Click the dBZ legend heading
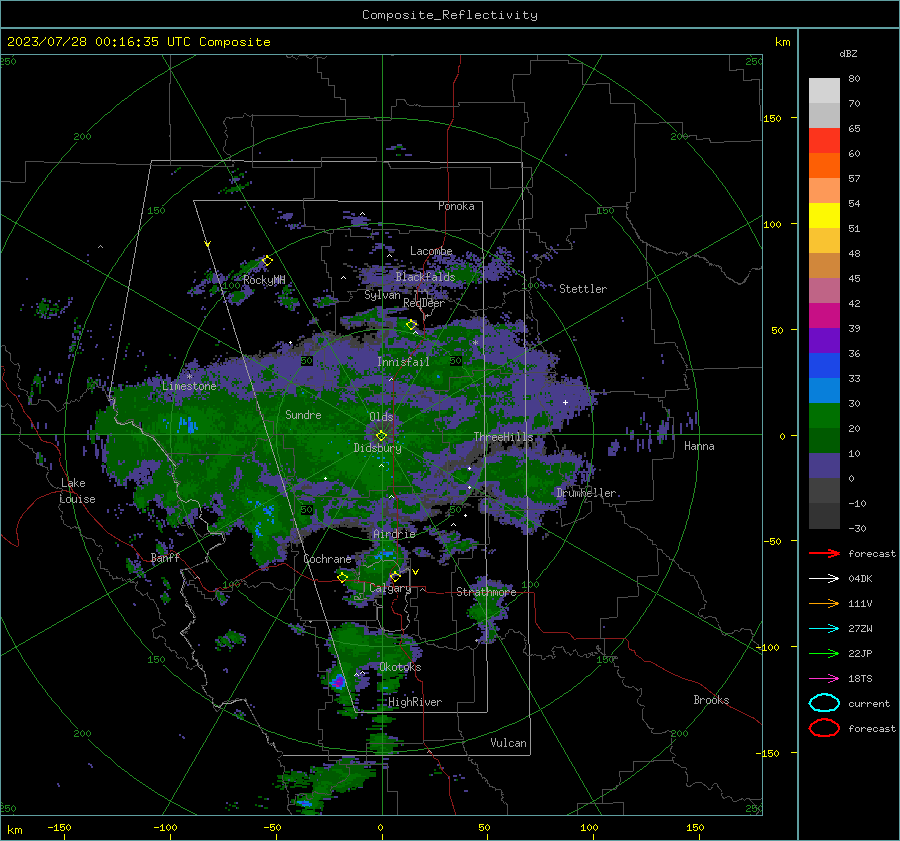Screen dimensions: 900x841 (x=848, y=53)
